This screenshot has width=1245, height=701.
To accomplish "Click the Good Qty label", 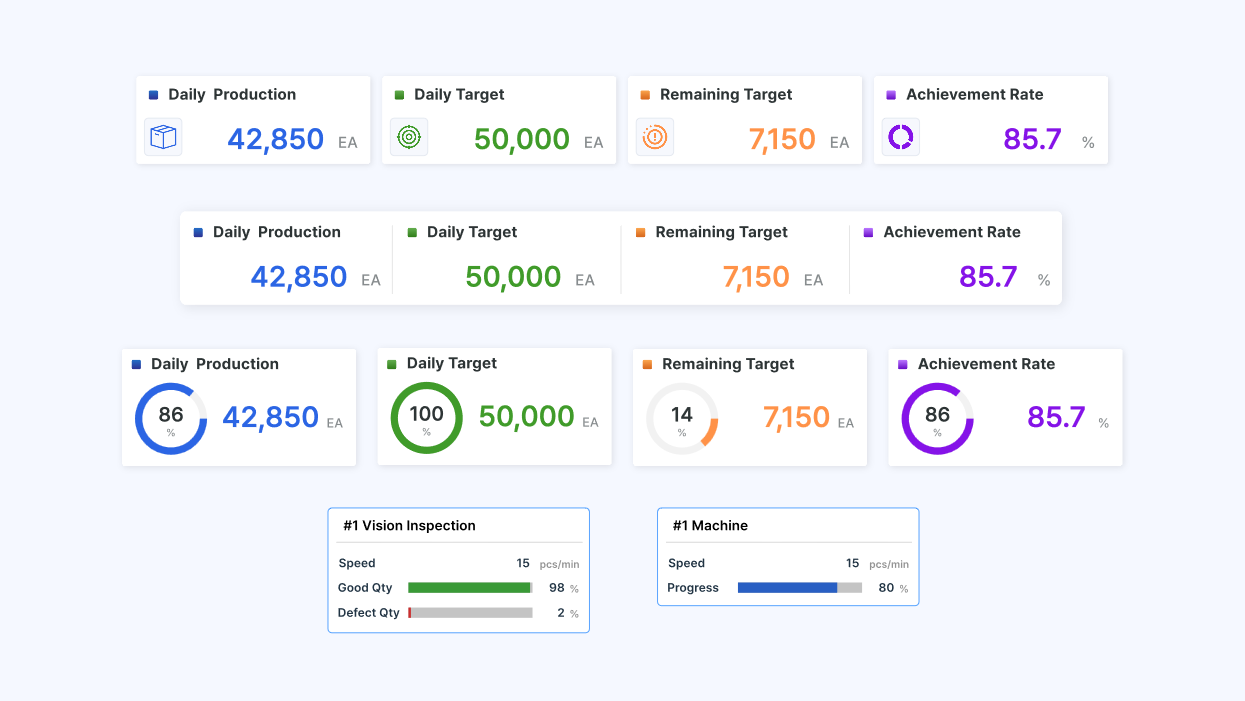I will coord(365,588).
